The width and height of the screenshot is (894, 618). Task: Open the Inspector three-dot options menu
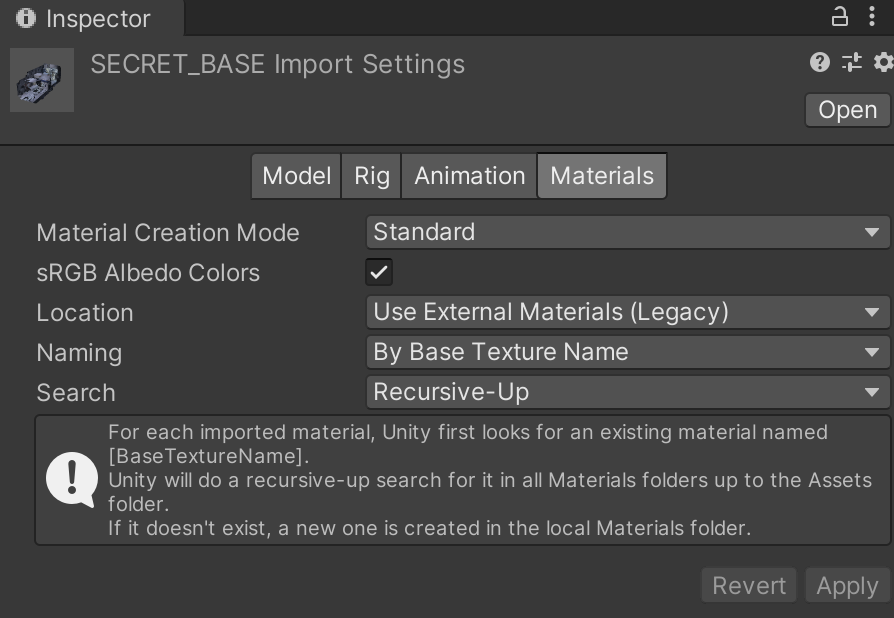point(872,17)
